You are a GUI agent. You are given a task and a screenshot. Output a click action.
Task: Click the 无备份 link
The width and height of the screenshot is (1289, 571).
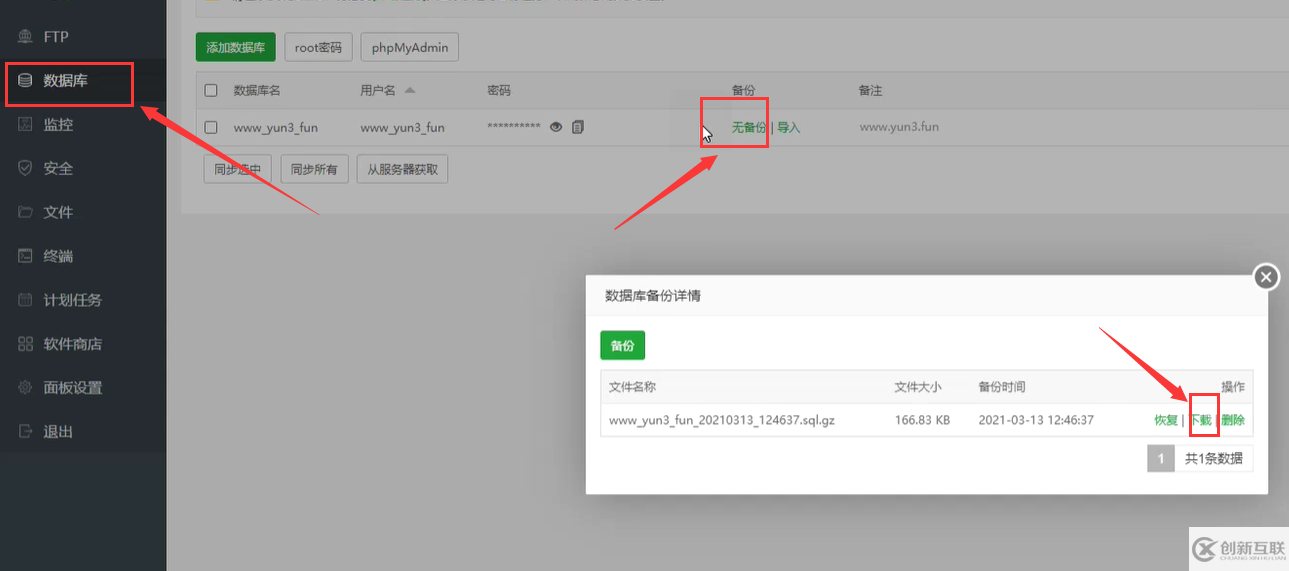(x=749, y=128)
